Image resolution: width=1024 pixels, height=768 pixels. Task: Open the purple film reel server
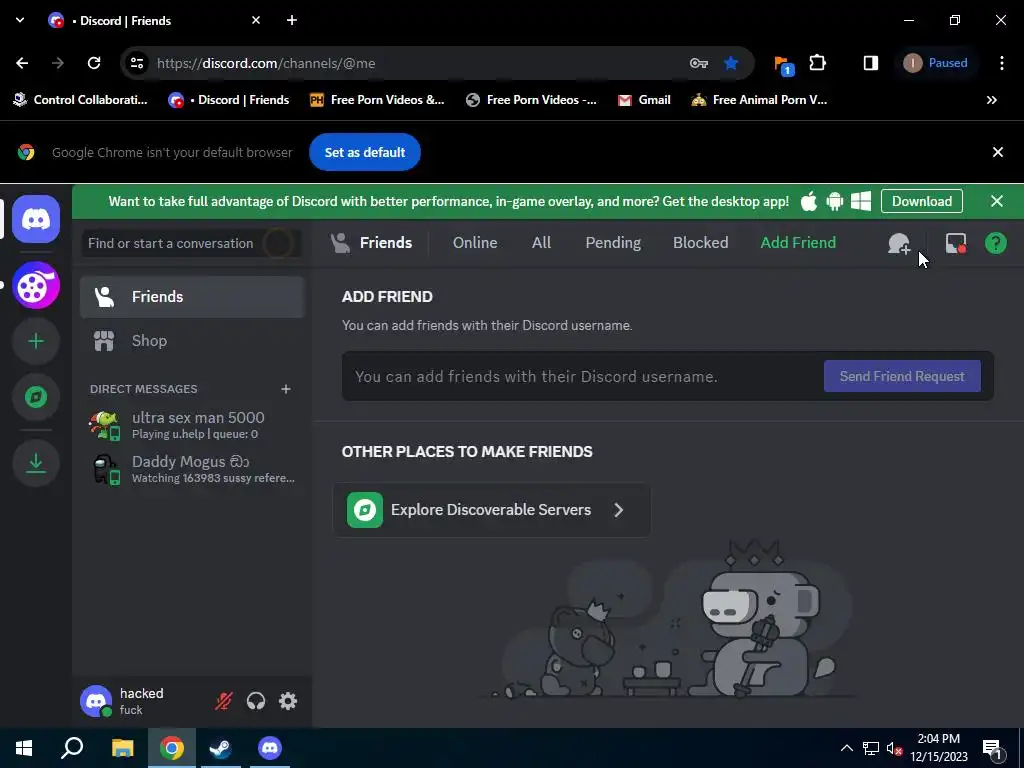(x=36, y=285)
